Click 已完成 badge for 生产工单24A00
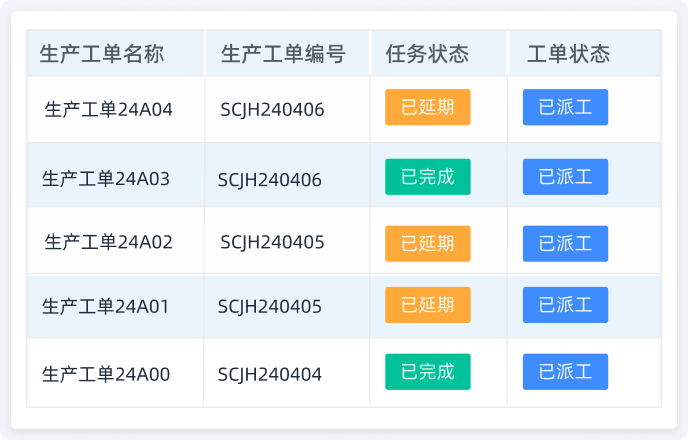This screenshot has height=443, width=688. (428, 372)
